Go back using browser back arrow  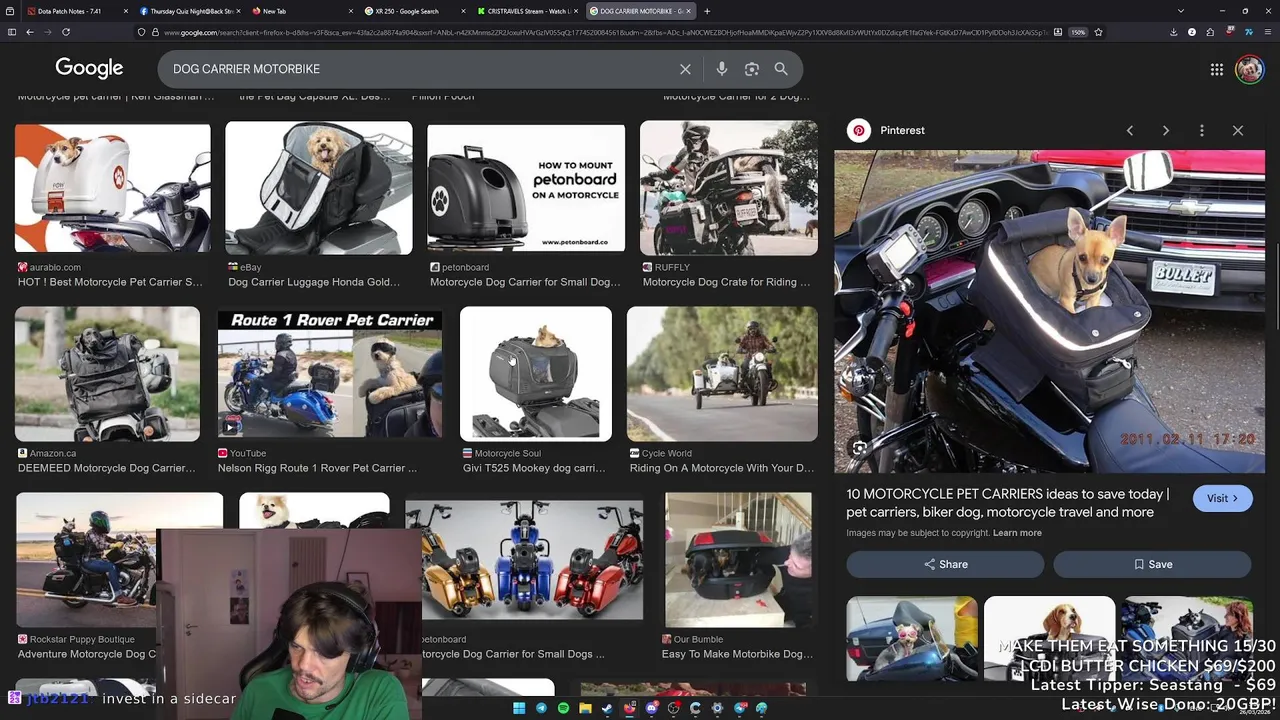pos(30,32)
